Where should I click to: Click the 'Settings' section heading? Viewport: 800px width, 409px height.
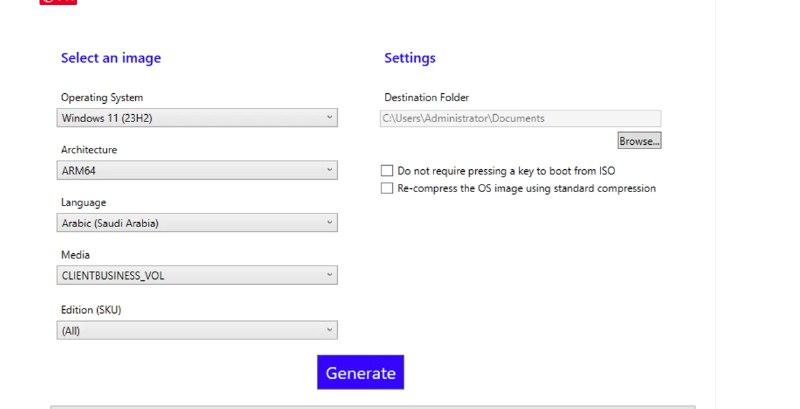409,58
